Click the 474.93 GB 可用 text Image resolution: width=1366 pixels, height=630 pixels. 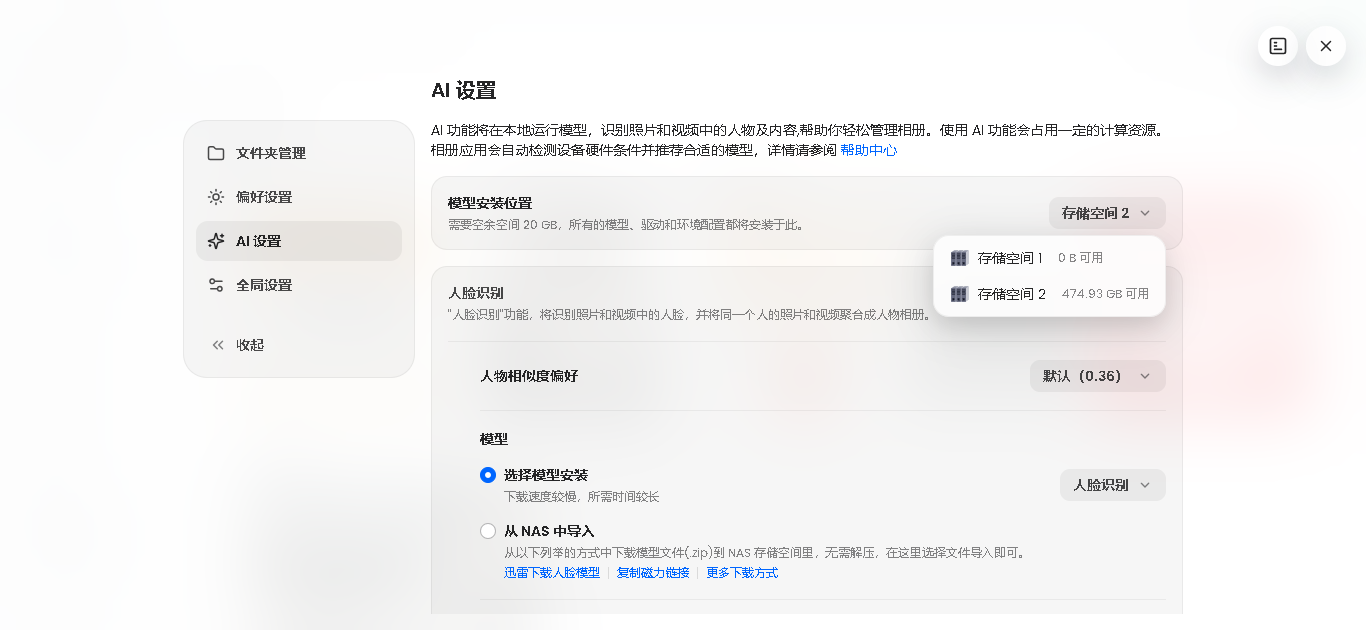pyautogui.click(x=1105, y=294)
